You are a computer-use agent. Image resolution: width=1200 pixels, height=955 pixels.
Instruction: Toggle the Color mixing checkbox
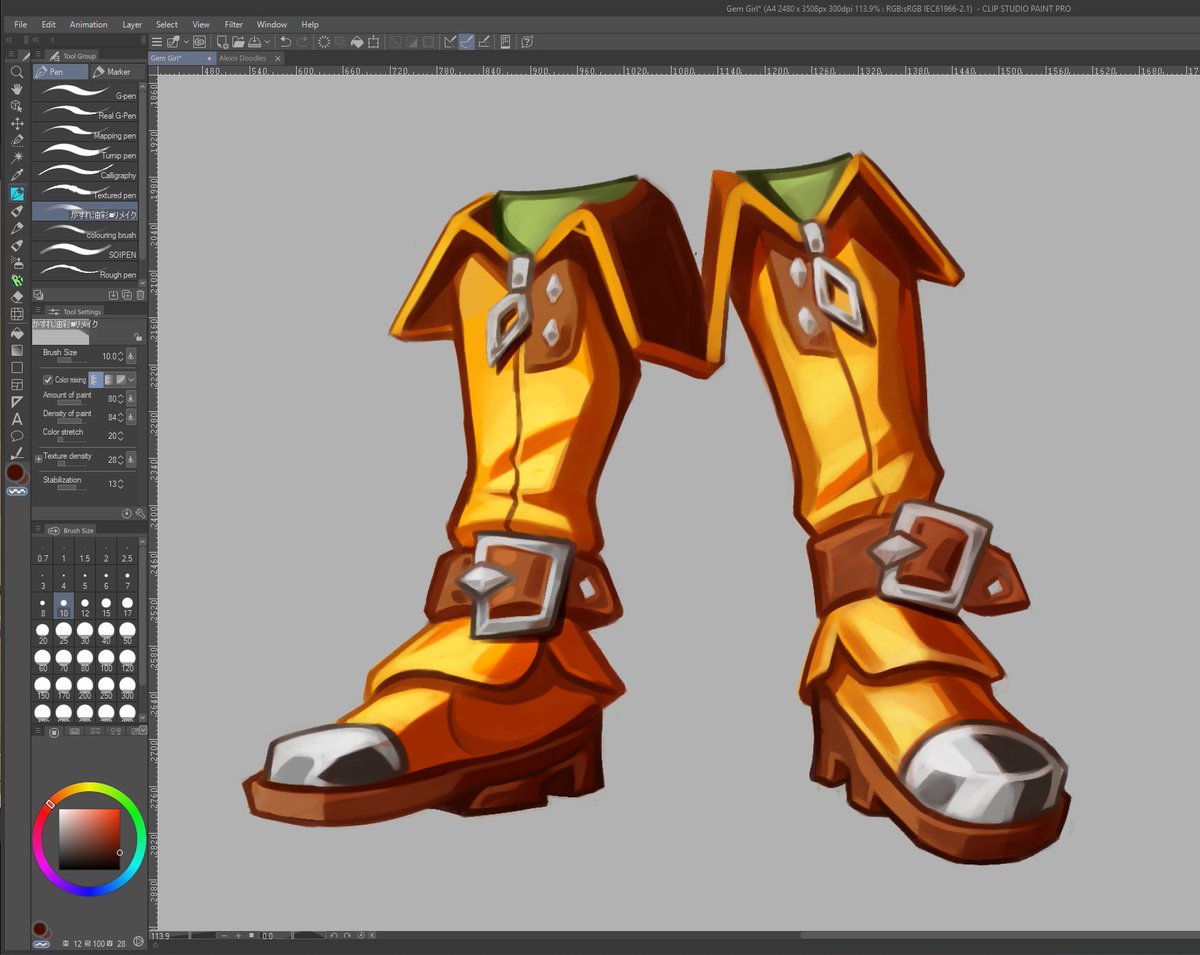[48, 380]
